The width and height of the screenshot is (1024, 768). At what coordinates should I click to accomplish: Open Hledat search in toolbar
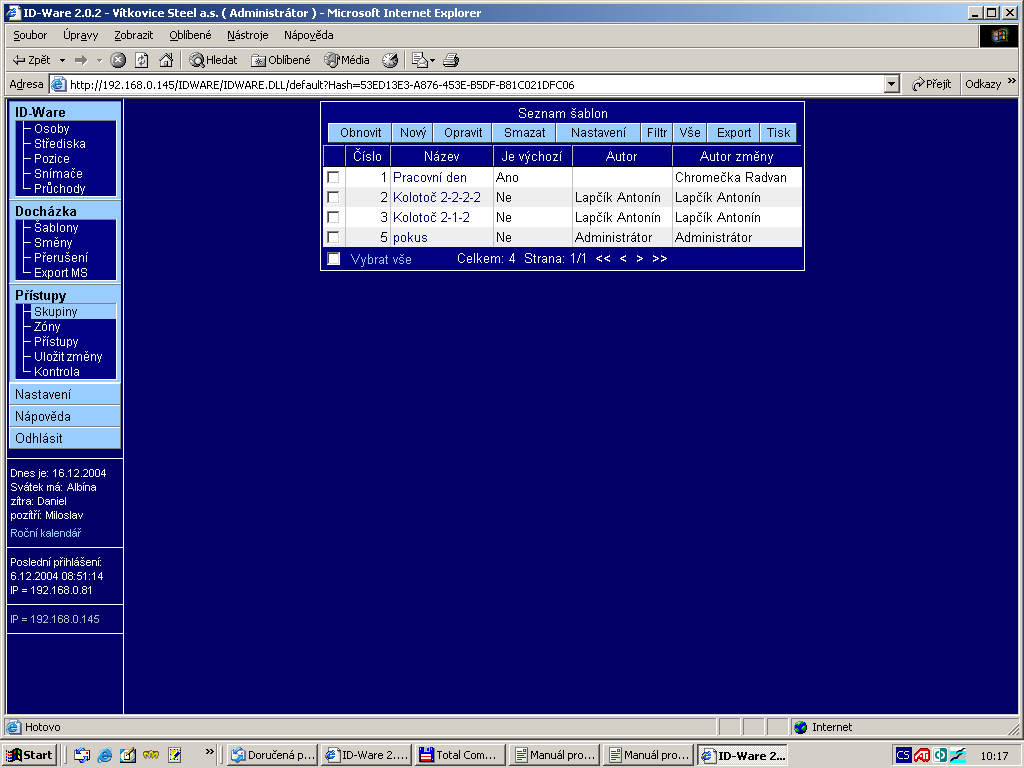click(x=213, y=60)
